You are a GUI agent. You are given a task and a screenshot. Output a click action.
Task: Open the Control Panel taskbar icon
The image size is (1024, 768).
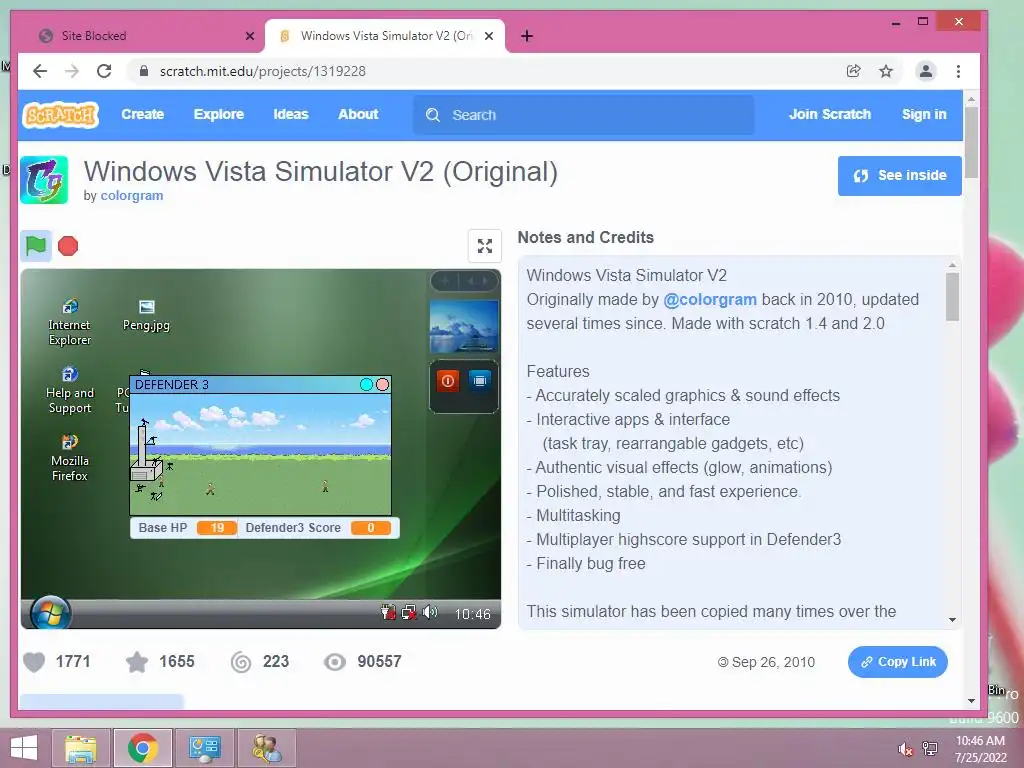[x=204, y=748]
